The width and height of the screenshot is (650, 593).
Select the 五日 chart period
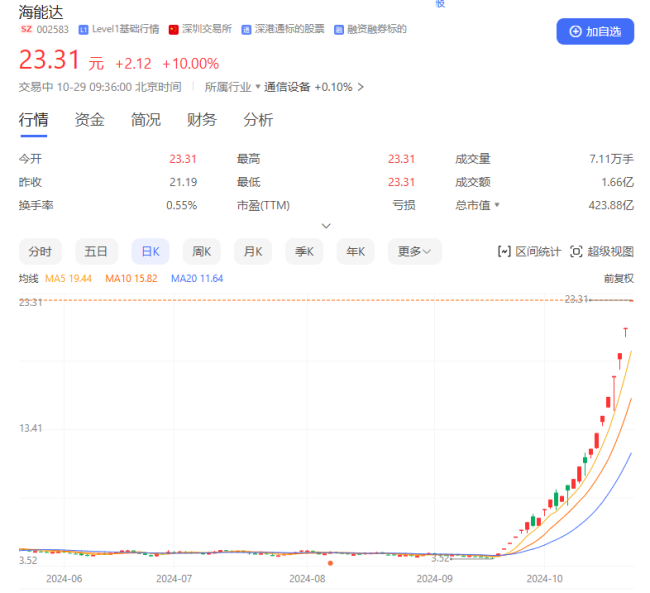pos(96,251)
